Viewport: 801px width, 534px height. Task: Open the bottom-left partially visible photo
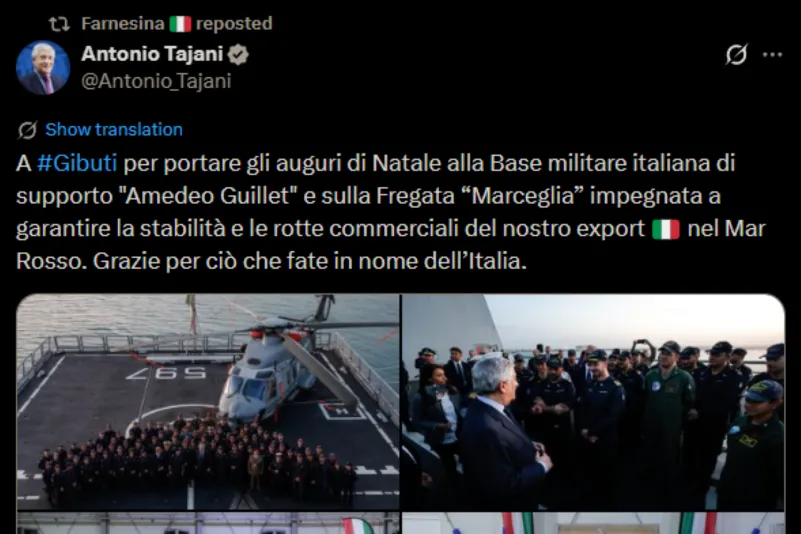(208, 523)
